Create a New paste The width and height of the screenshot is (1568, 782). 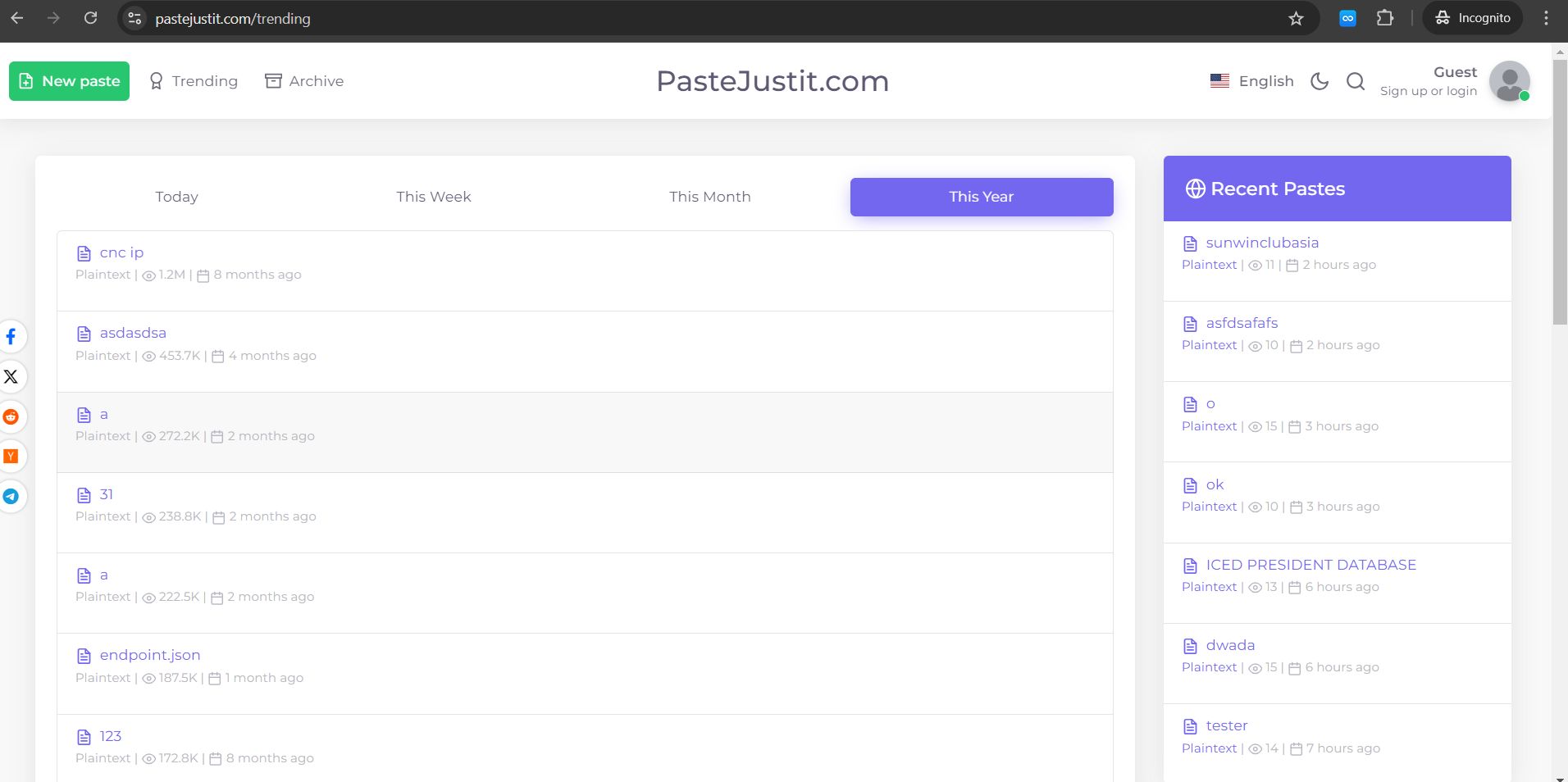click(69, 80)
